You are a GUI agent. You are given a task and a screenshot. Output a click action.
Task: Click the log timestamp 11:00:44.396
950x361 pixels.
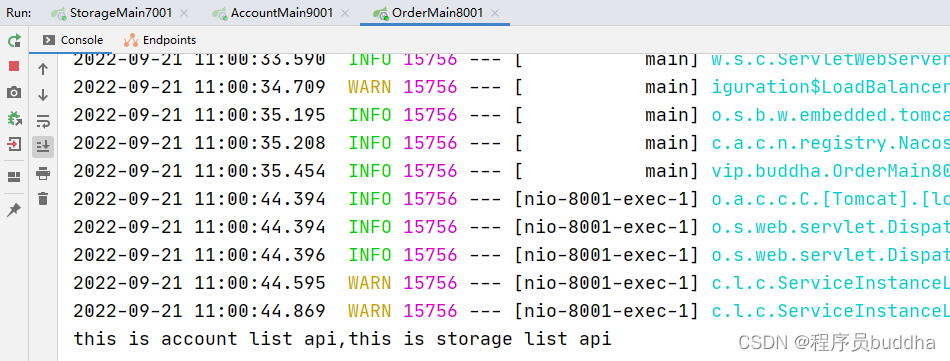pos(199,254)
